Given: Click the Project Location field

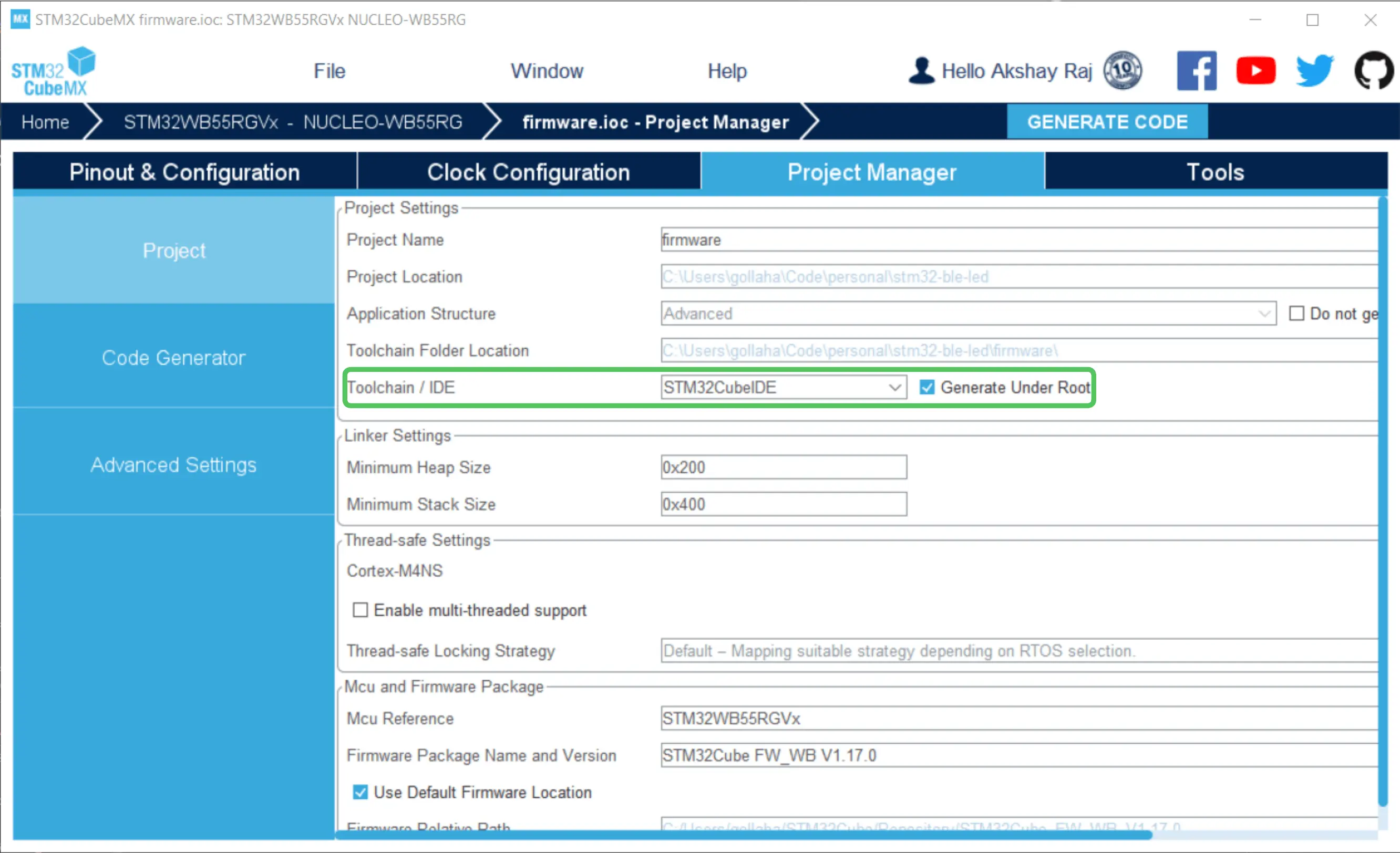Looking at the screenshot, I should [x=1020, y=277].
